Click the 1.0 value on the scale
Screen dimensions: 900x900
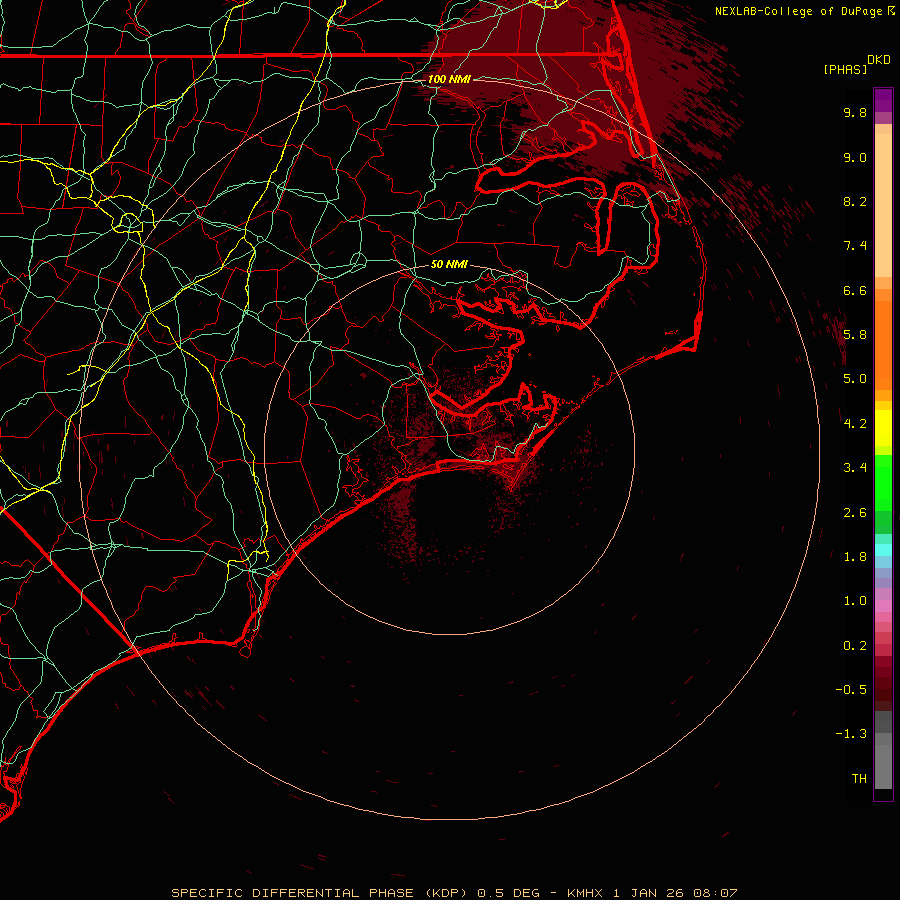pos(855,601)
